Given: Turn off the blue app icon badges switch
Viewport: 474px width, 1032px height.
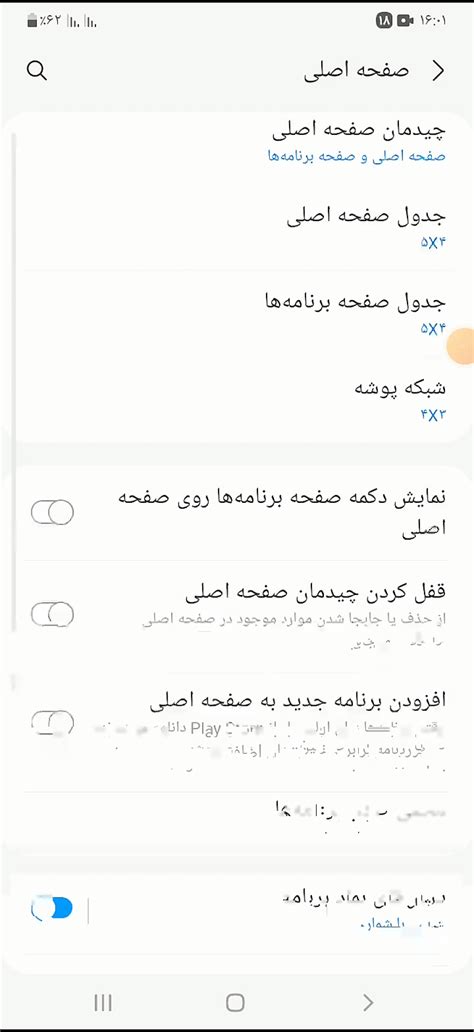Looking at the screenshot, I should tap(52, 909).
